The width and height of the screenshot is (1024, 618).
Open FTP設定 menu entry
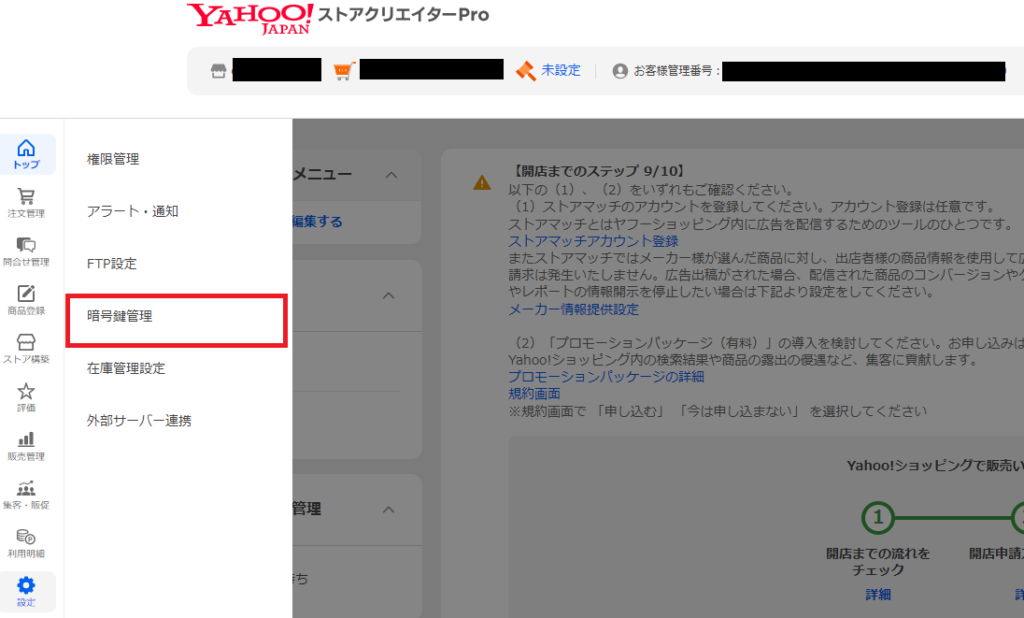112,264
